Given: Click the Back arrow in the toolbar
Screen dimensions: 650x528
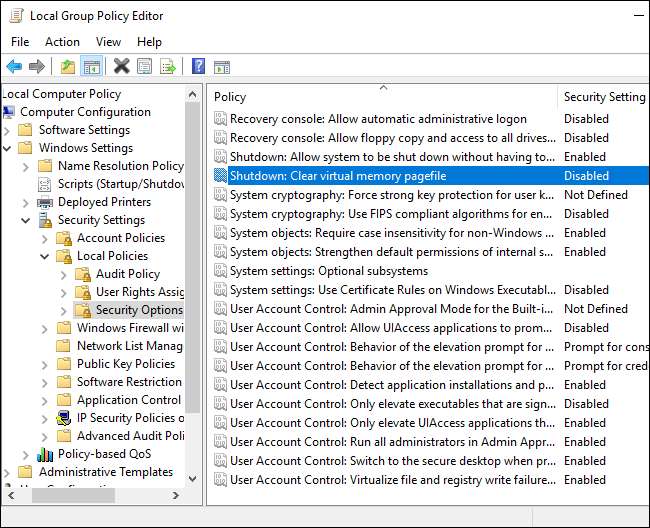Looking at the screenshot, I should click(x=14, y=67).
